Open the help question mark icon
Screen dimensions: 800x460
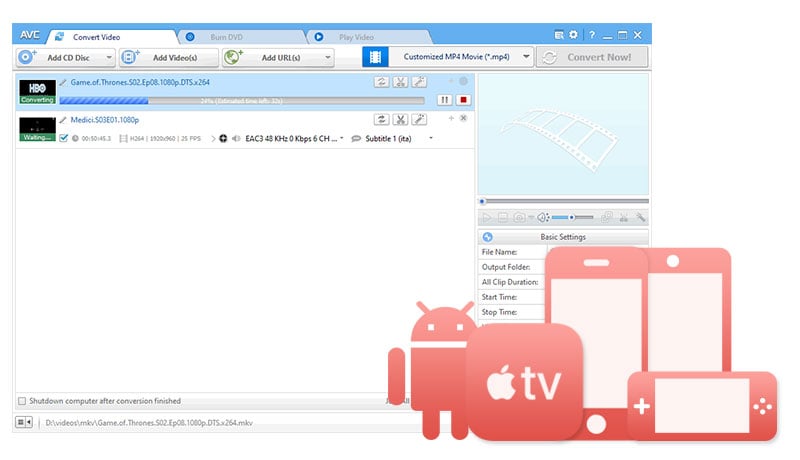[592, 35]
